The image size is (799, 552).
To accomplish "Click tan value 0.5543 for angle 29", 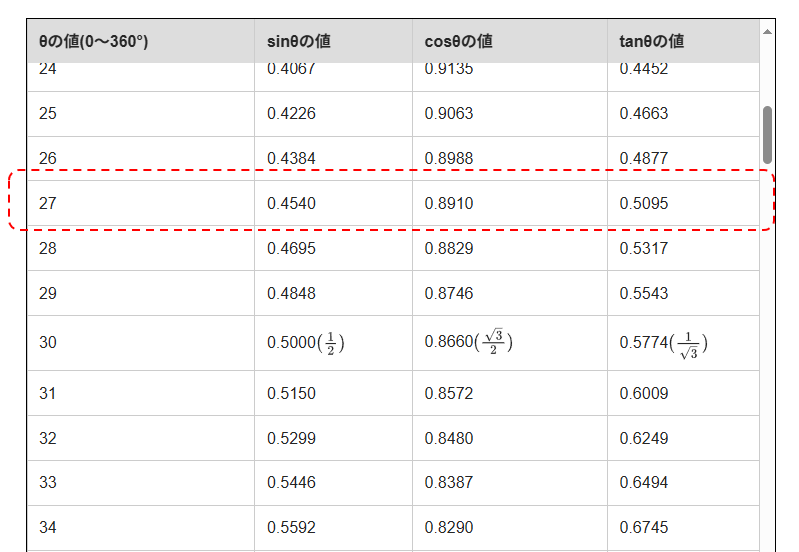I will click(x=644, y=293).
